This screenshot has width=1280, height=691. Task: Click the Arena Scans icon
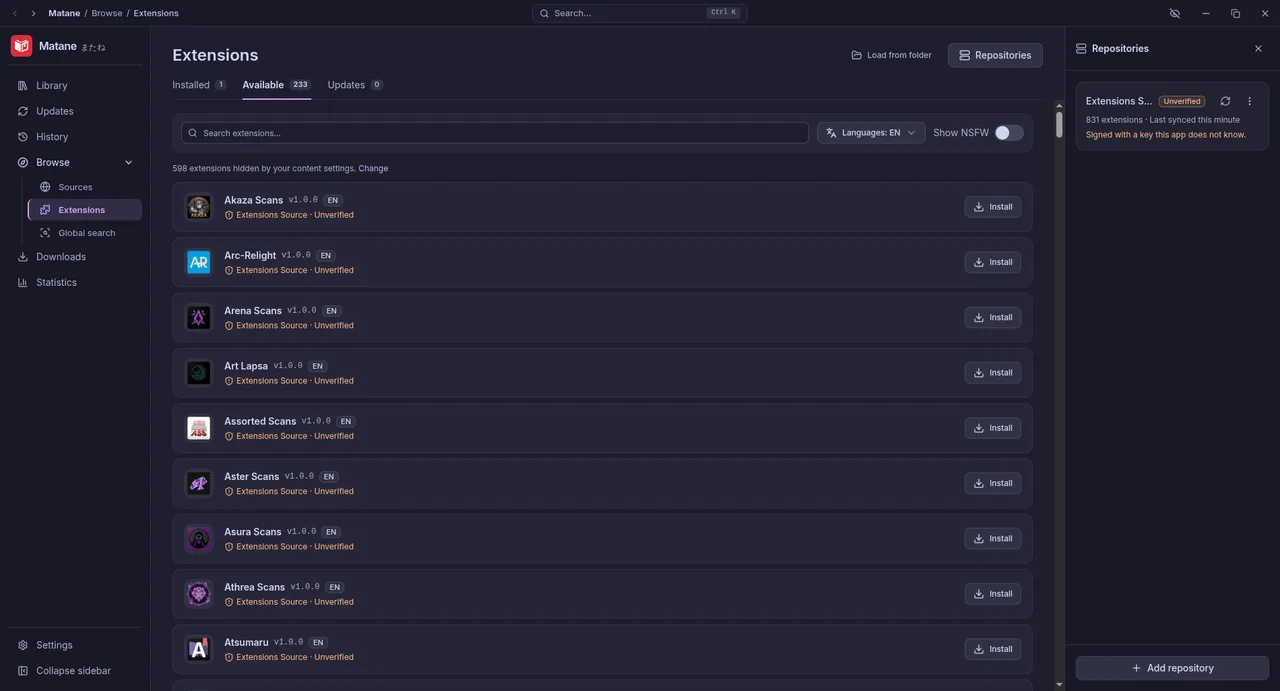pyautogui.click(x=199, y=318)
